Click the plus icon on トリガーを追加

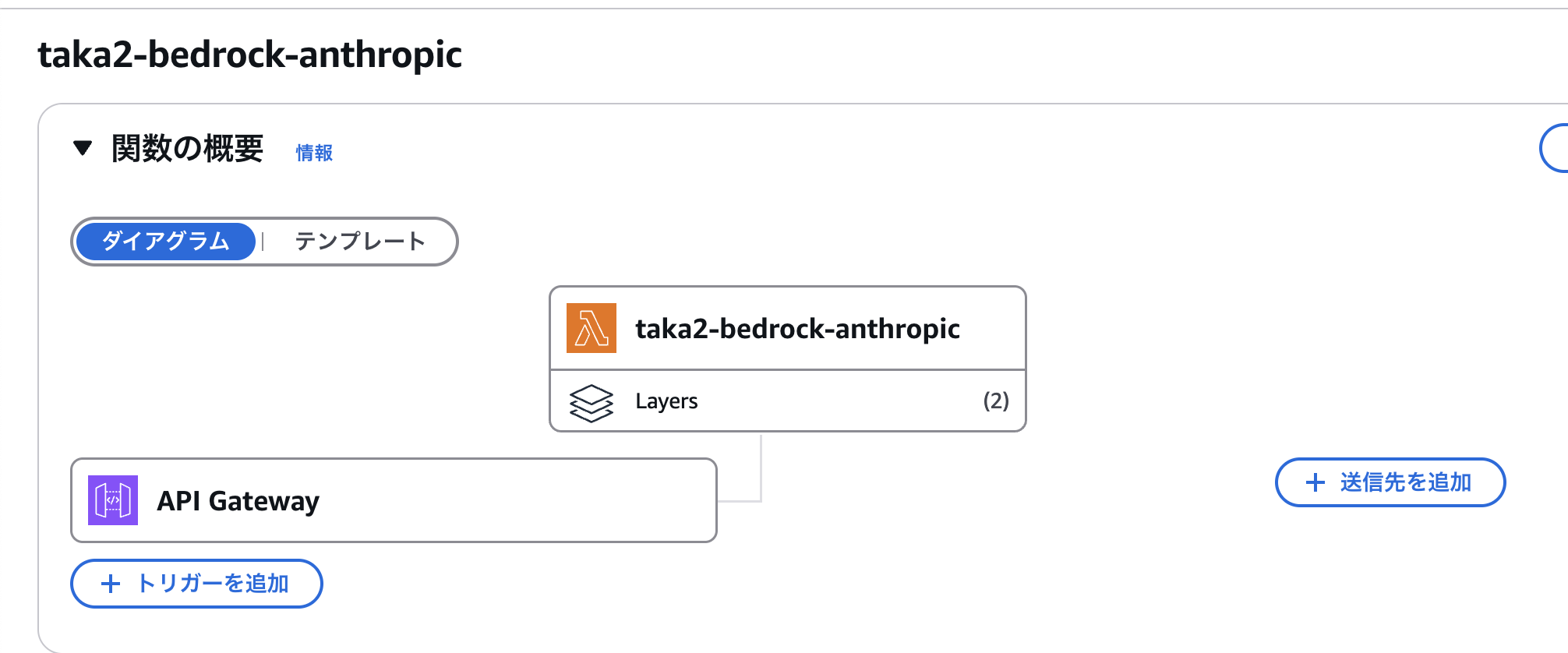coord(109,583)
